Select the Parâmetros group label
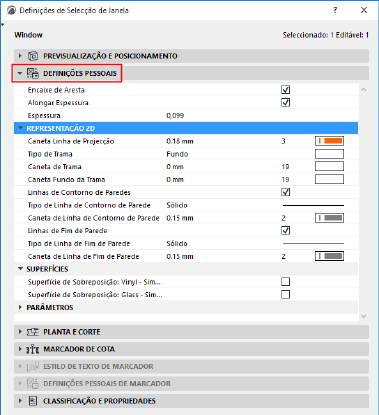Screen dimensions: 379x415 pyautogui.click(x=50, y=307)
